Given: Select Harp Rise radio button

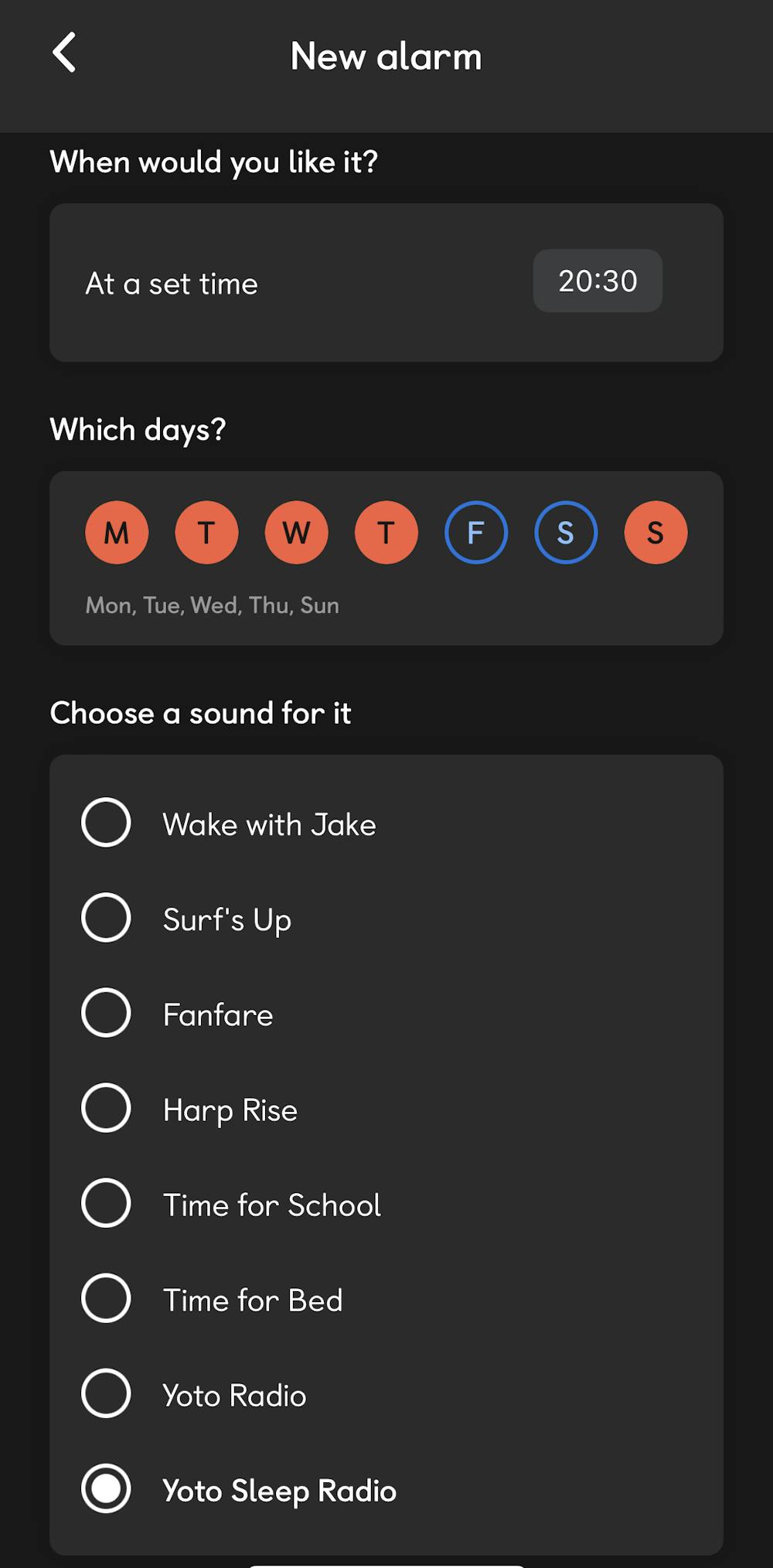Looking at the screenshot, I should pos(106,1108).
